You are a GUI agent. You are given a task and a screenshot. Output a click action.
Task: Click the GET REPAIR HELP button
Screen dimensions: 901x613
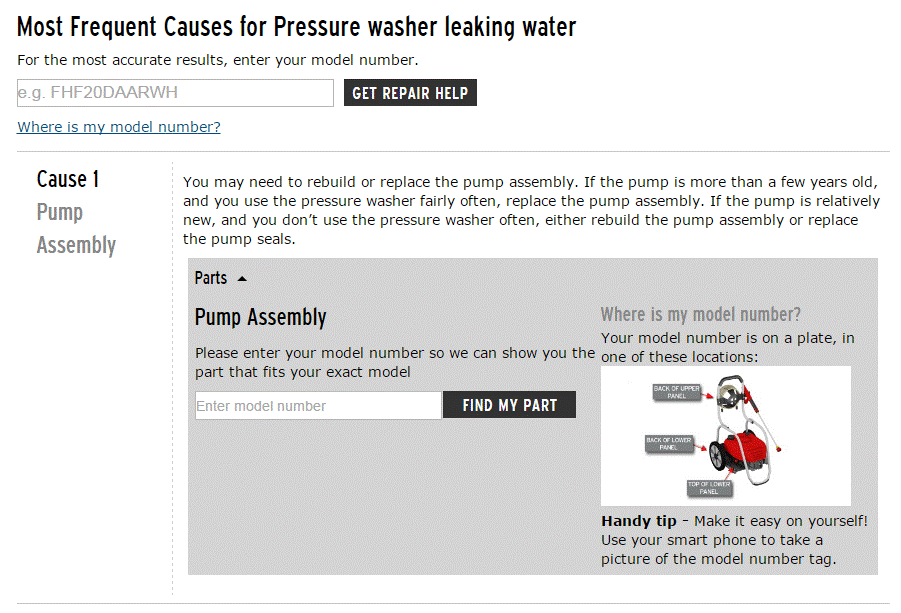coord(410,93)
